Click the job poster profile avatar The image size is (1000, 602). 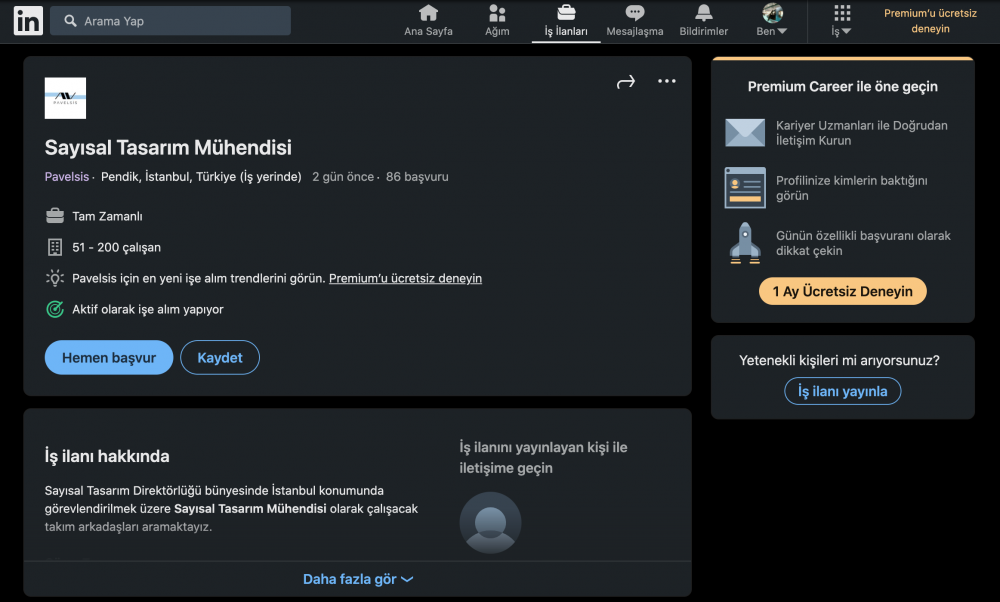pos(490,522)
